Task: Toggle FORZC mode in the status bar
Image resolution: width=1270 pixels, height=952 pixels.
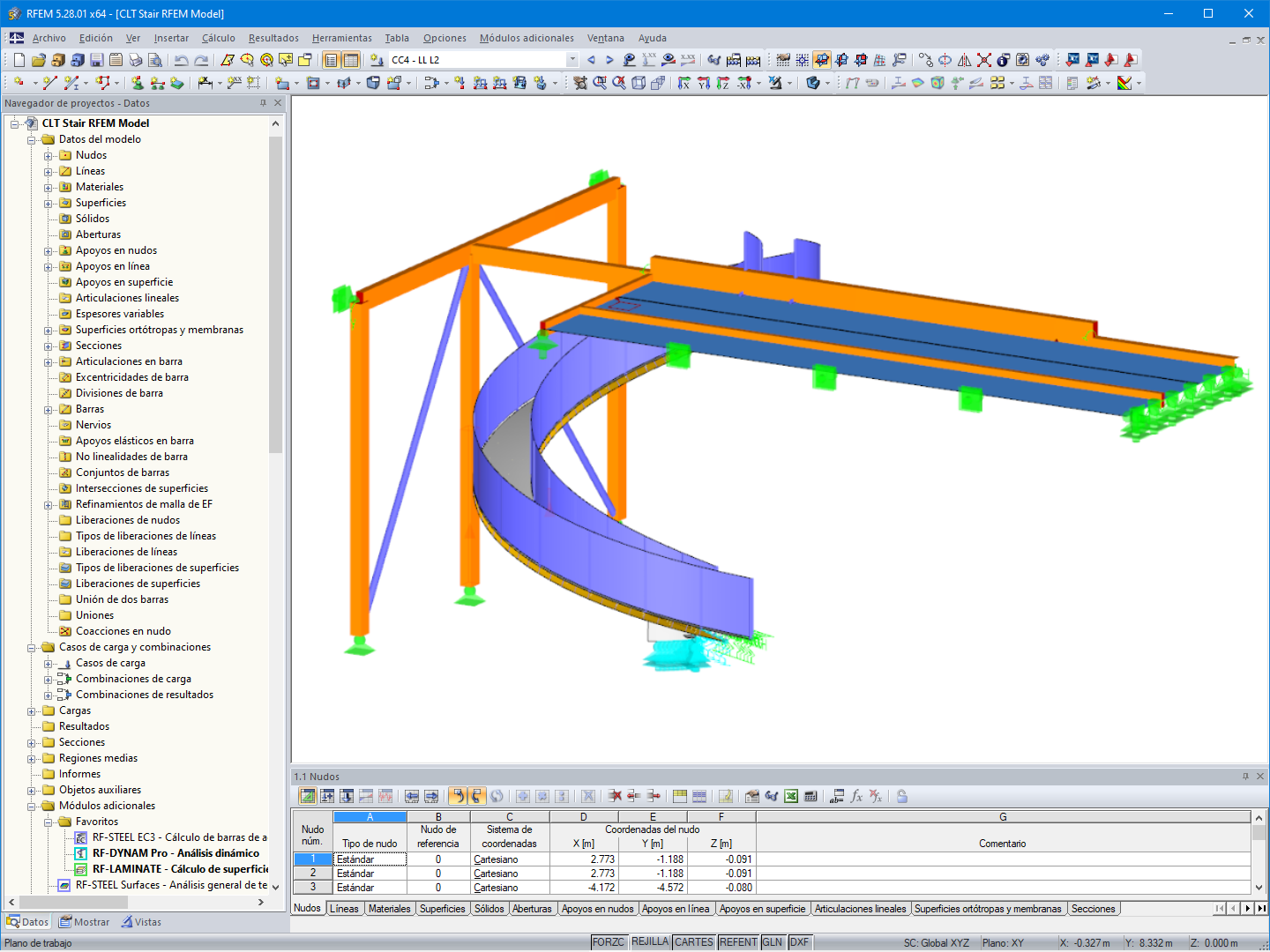Action: click(609, 941)
